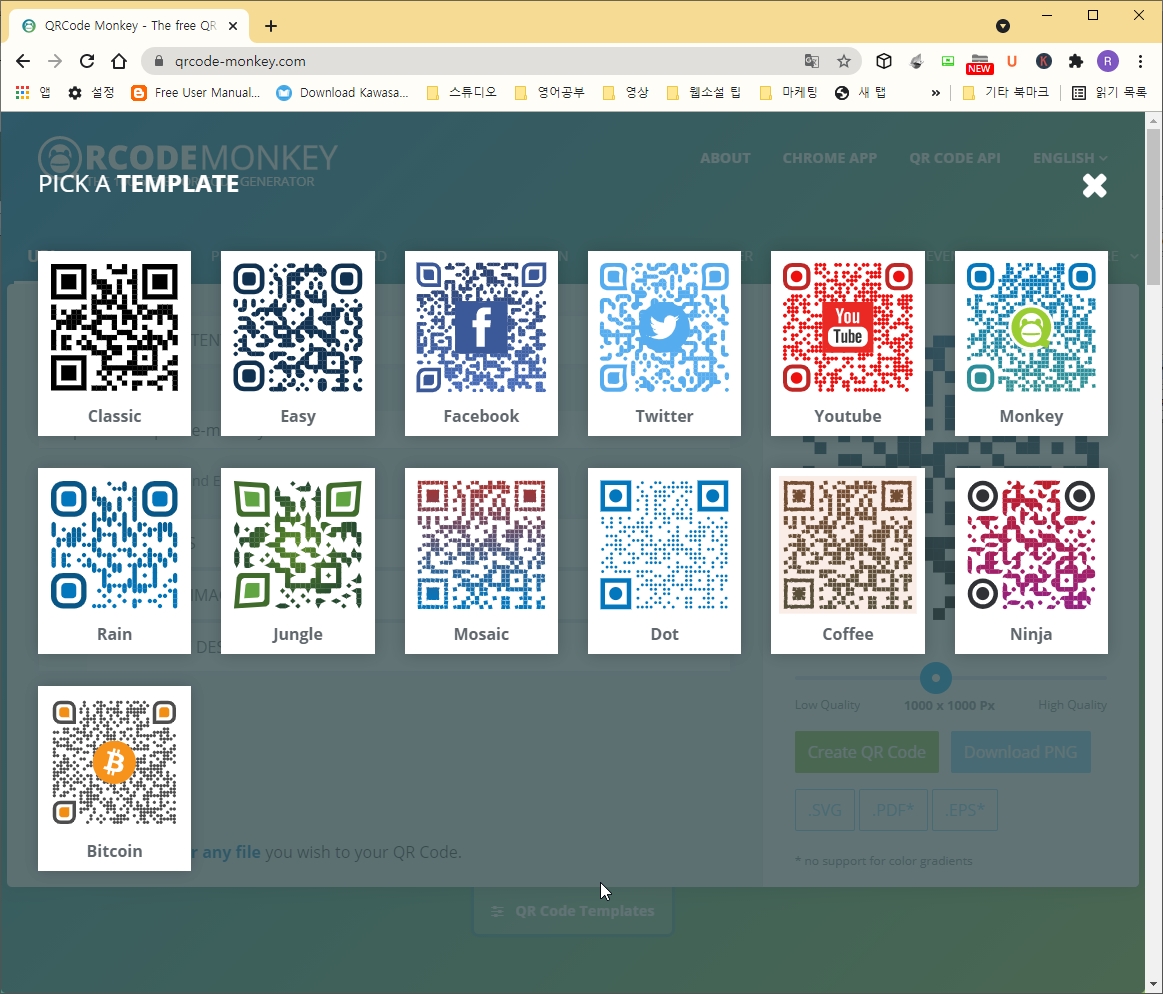Open the Download Kawasa bookmark
This screenshot has width=1163, height=994.
[x=342, y=93]
